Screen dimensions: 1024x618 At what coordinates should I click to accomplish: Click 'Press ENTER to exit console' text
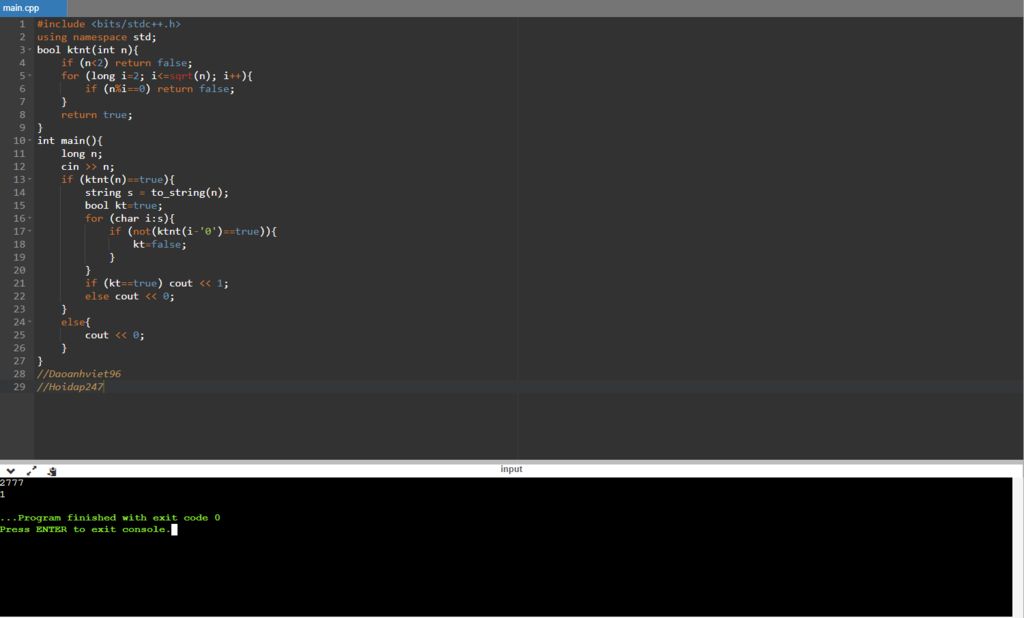click(x=85, y=529)
